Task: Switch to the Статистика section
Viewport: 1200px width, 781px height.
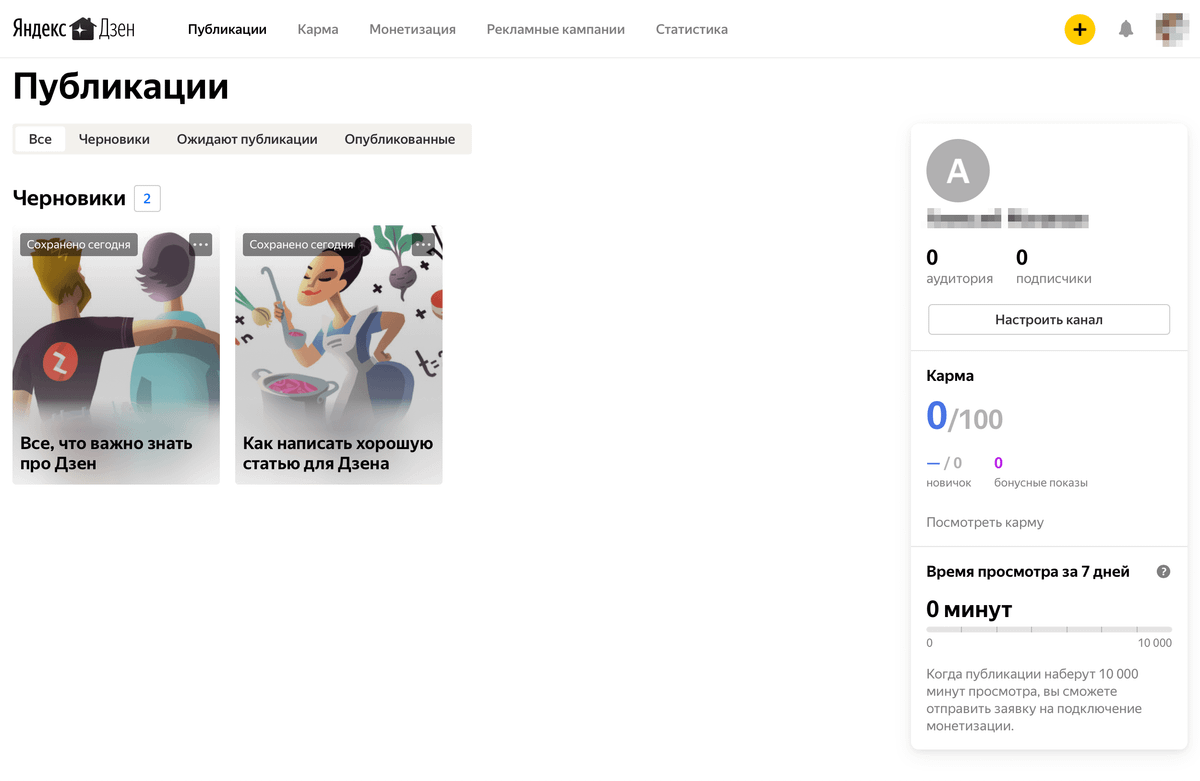Action: 692,29
